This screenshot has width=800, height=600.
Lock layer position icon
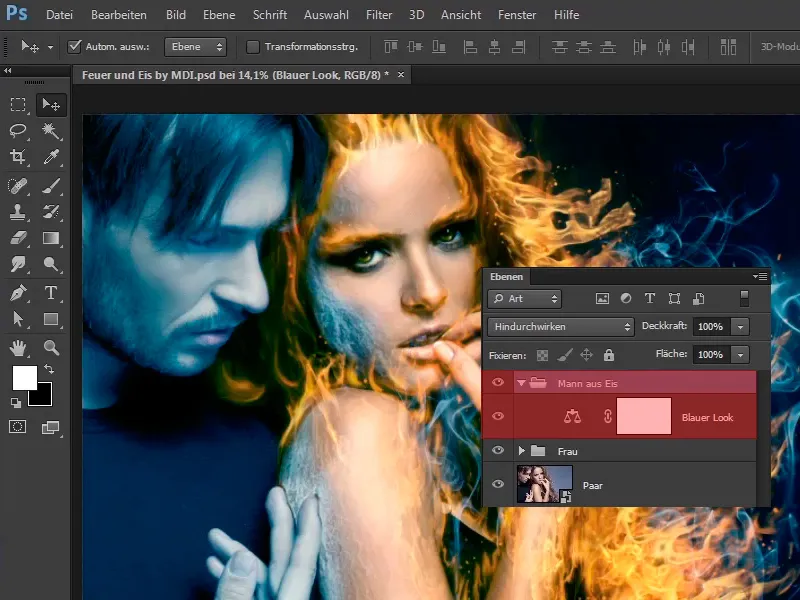tap(587, 355)
